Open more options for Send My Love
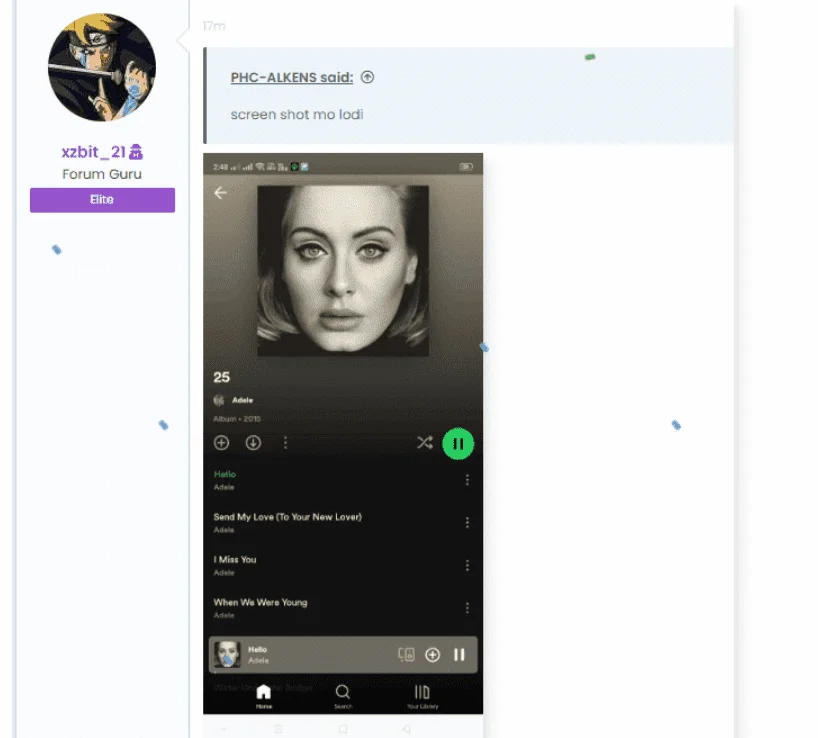This screenshot has height=738, width=818. (467, 523)
